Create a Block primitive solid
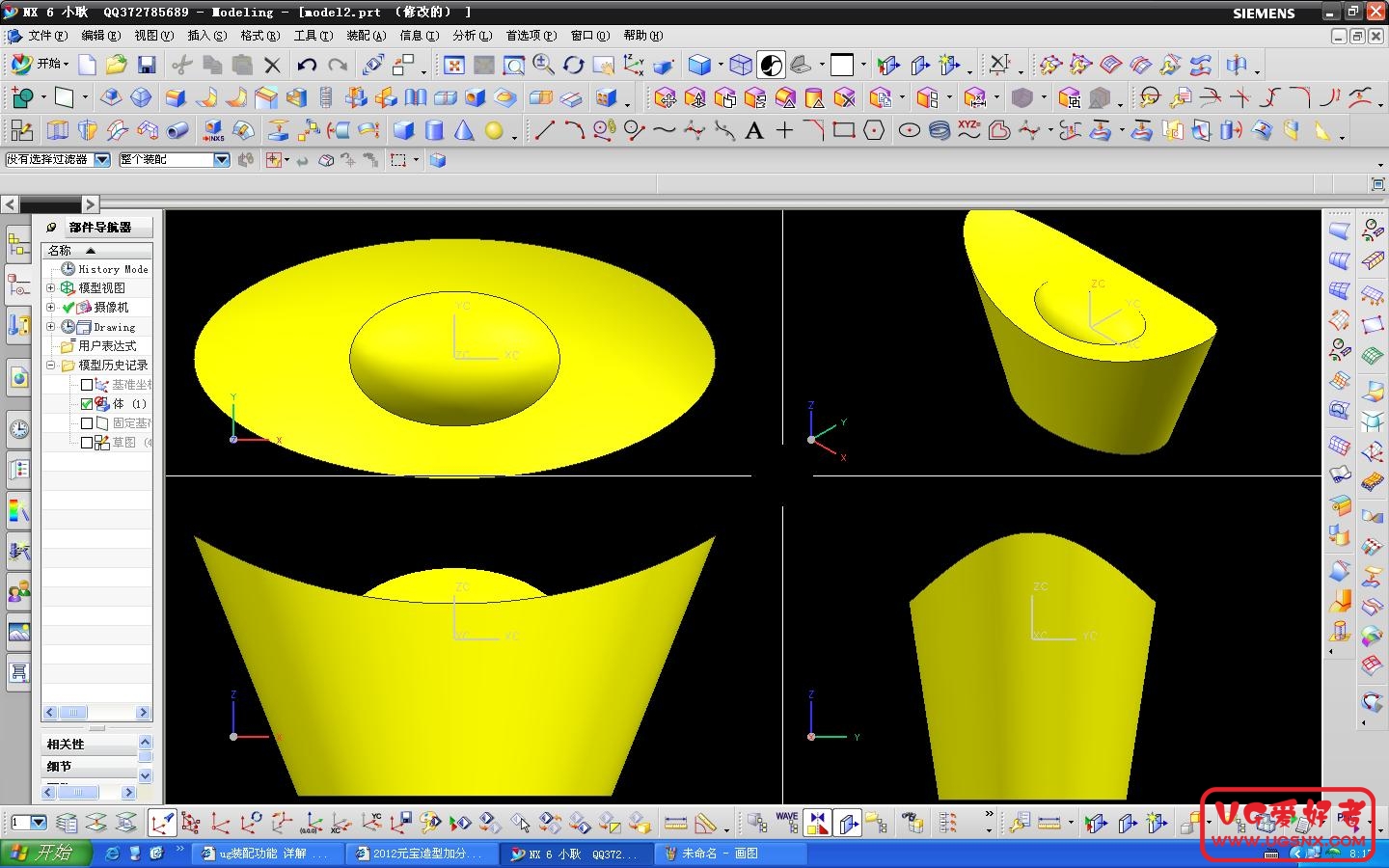 tap(403, 130)
